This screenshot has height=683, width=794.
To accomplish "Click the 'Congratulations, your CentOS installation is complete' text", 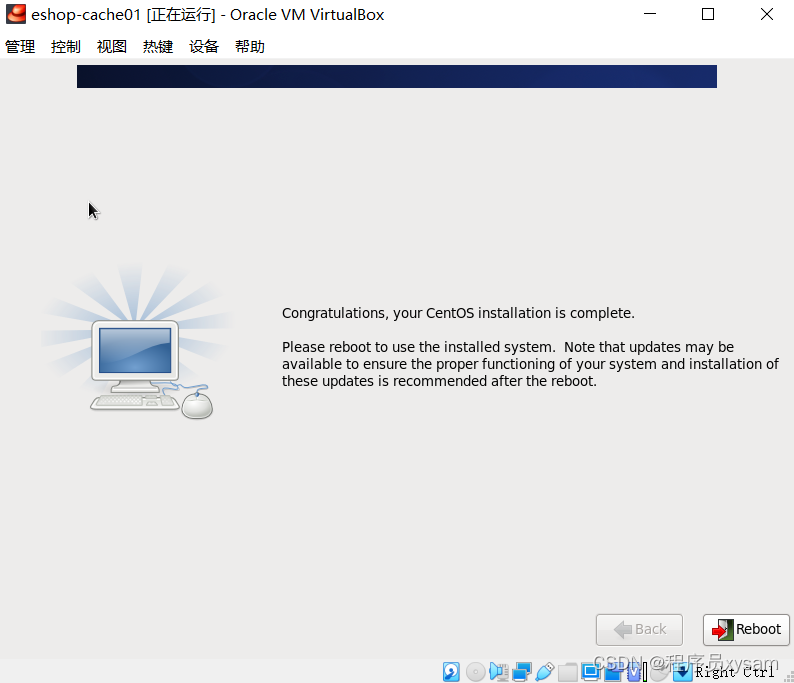I will pyautogui.click(x=458, y=313).
